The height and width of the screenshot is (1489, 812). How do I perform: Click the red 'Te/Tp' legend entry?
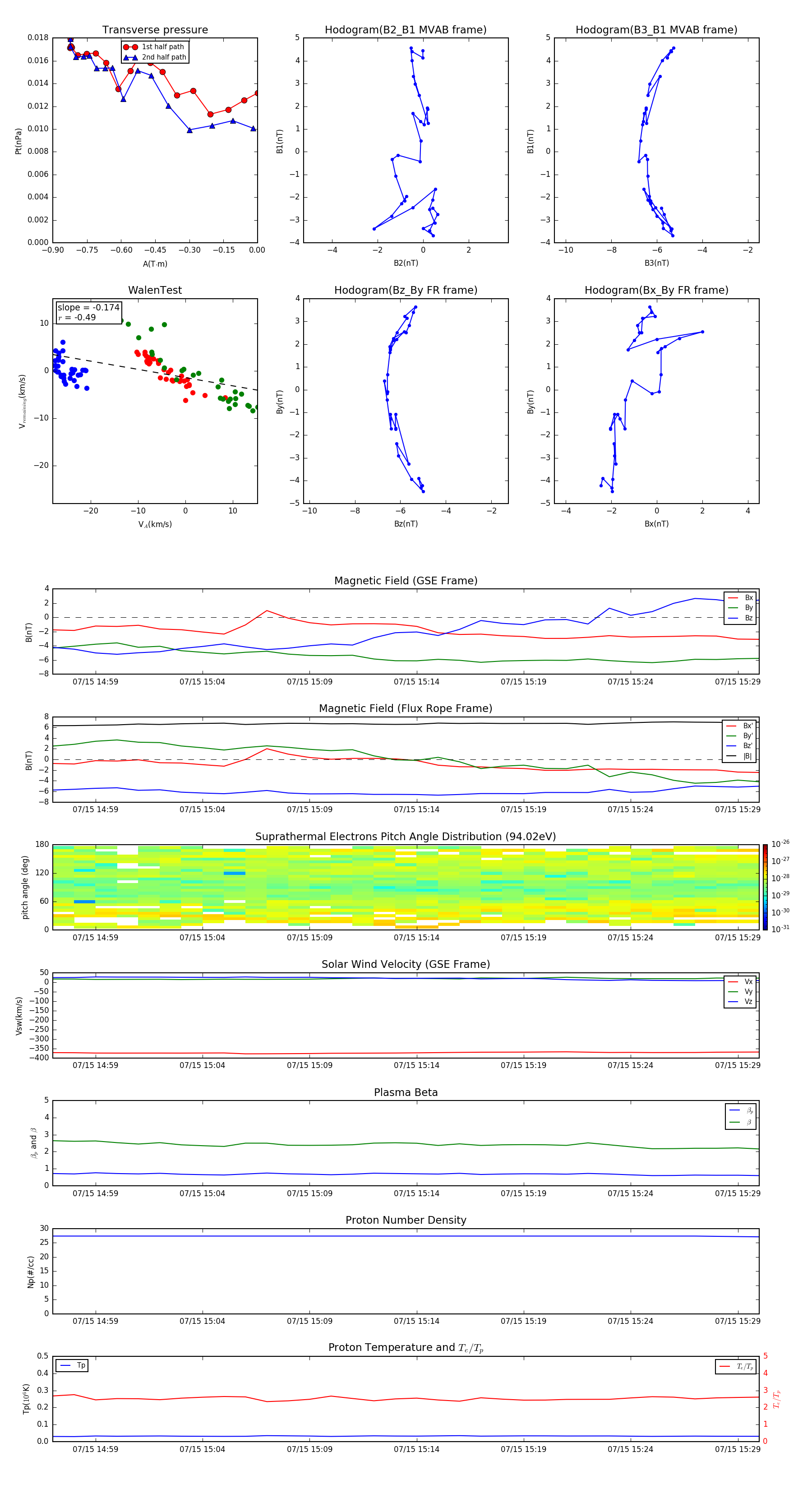pyautogui.click(x=736, y=1366)
